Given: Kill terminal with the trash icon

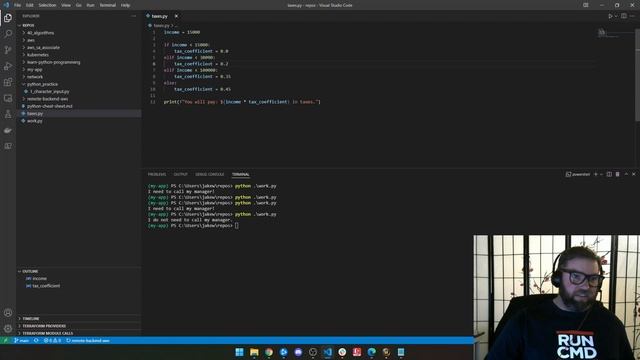Looking at the screenshot, I should coord(618,174).
